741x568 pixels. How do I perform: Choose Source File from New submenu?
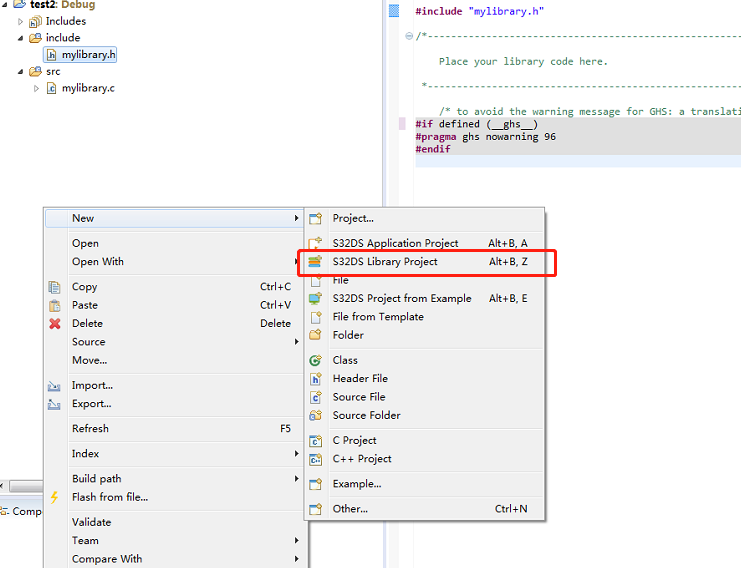(424, 397)
